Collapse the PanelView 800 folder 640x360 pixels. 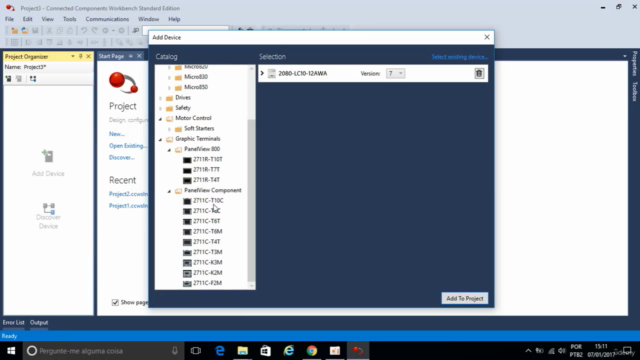pos(169,149)
